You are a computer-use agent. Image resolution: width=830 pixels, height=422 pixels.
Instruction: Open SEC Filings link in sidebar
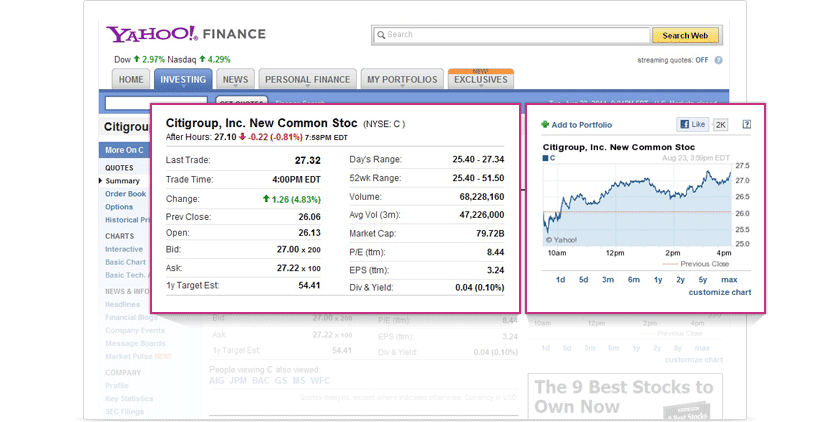[x=124, y=411]
